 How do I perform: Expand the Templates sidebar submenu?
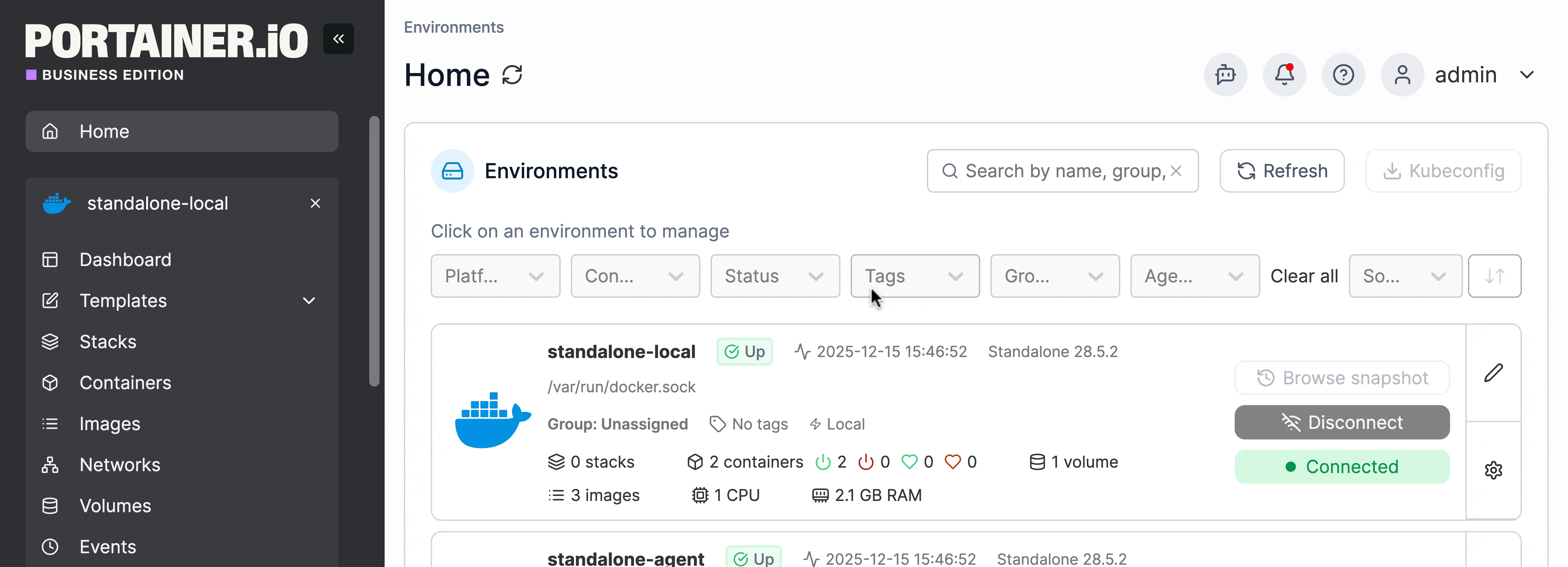[309, 301]
